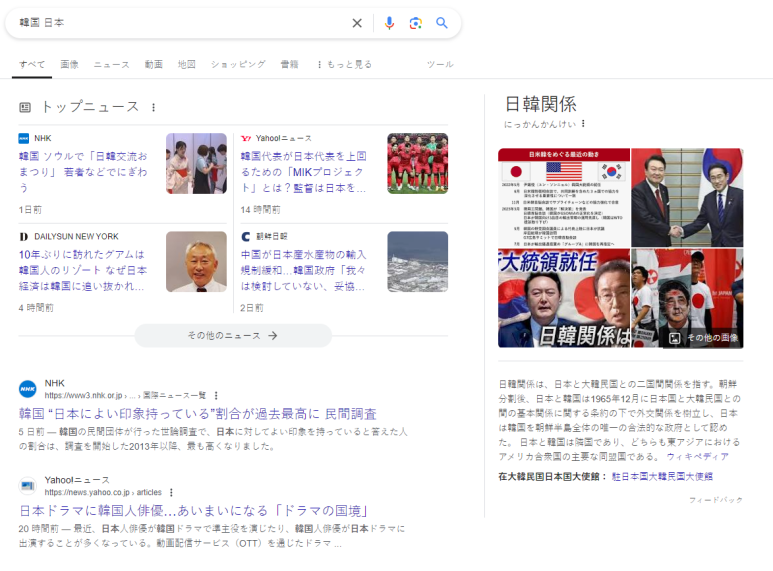This screenshot has height=571, width=773.
Task: Open the ツール search tools
Action: (440, 64)
